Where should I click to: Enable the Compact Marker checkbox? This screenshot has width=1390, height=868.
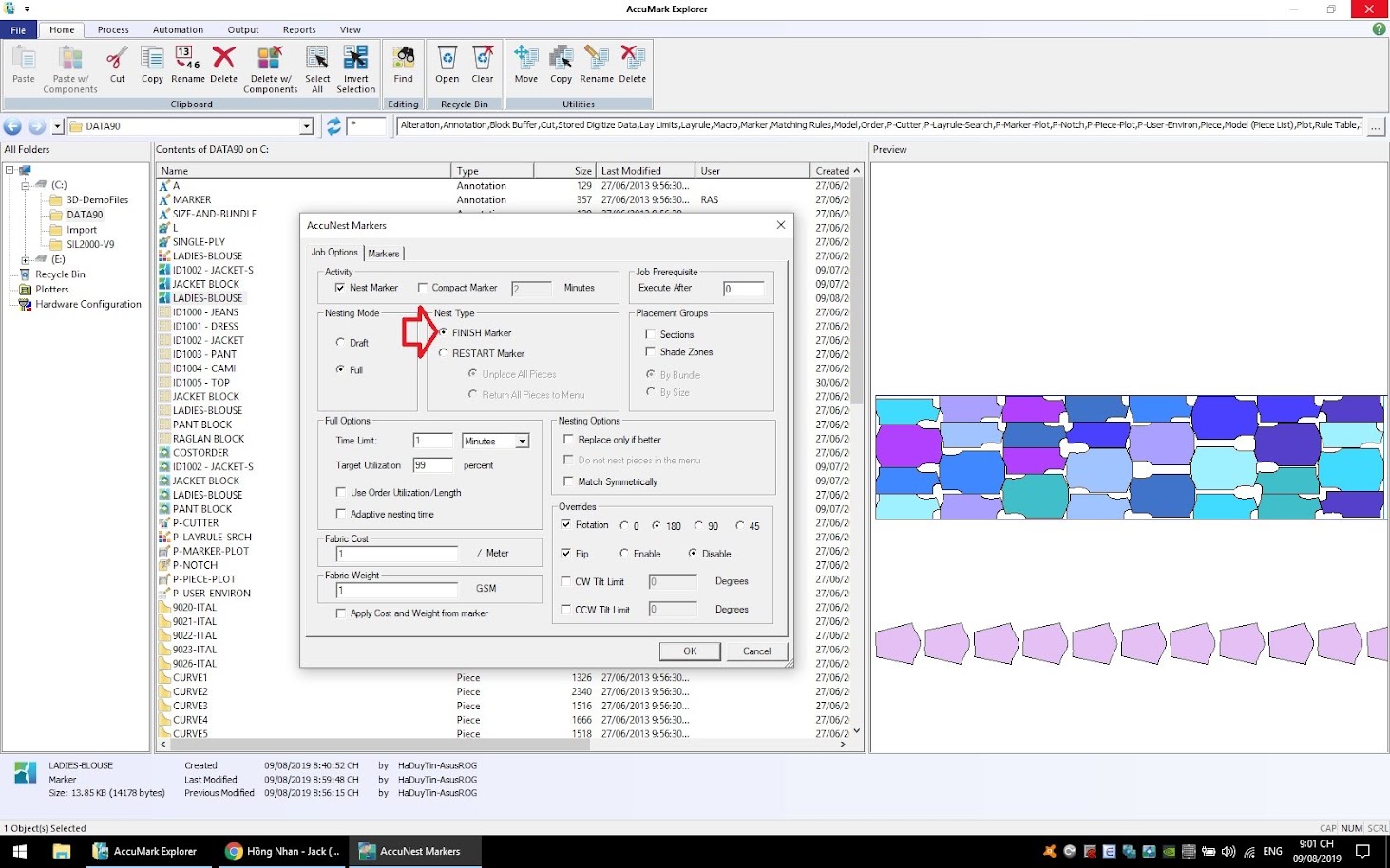pyautogui.click(x=423, y=288)
